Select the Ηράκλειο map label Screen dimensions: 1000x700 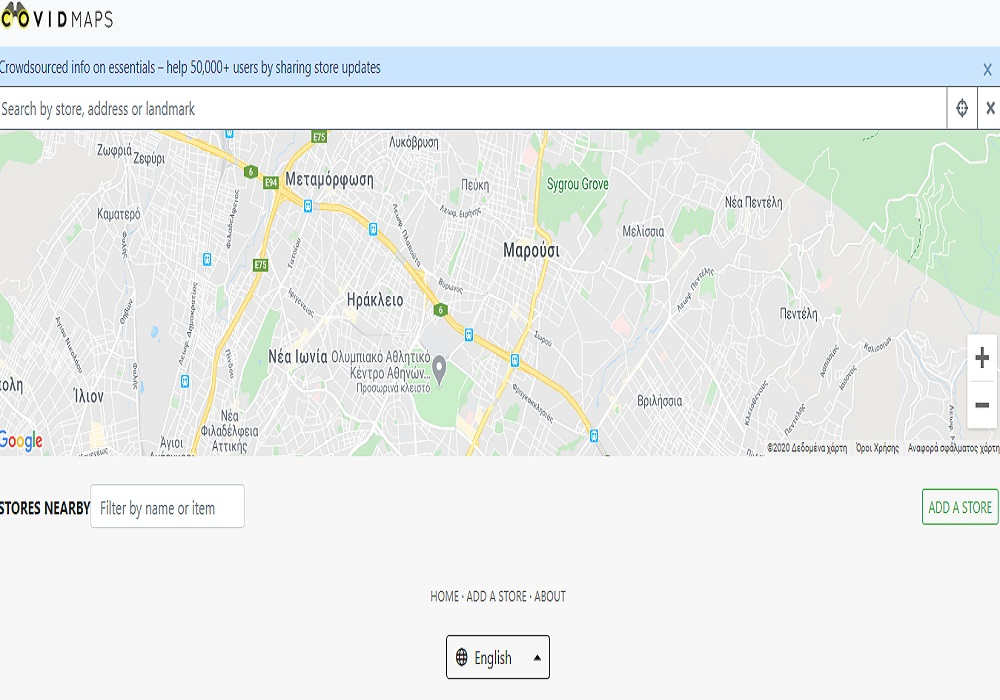click(375, 300)
